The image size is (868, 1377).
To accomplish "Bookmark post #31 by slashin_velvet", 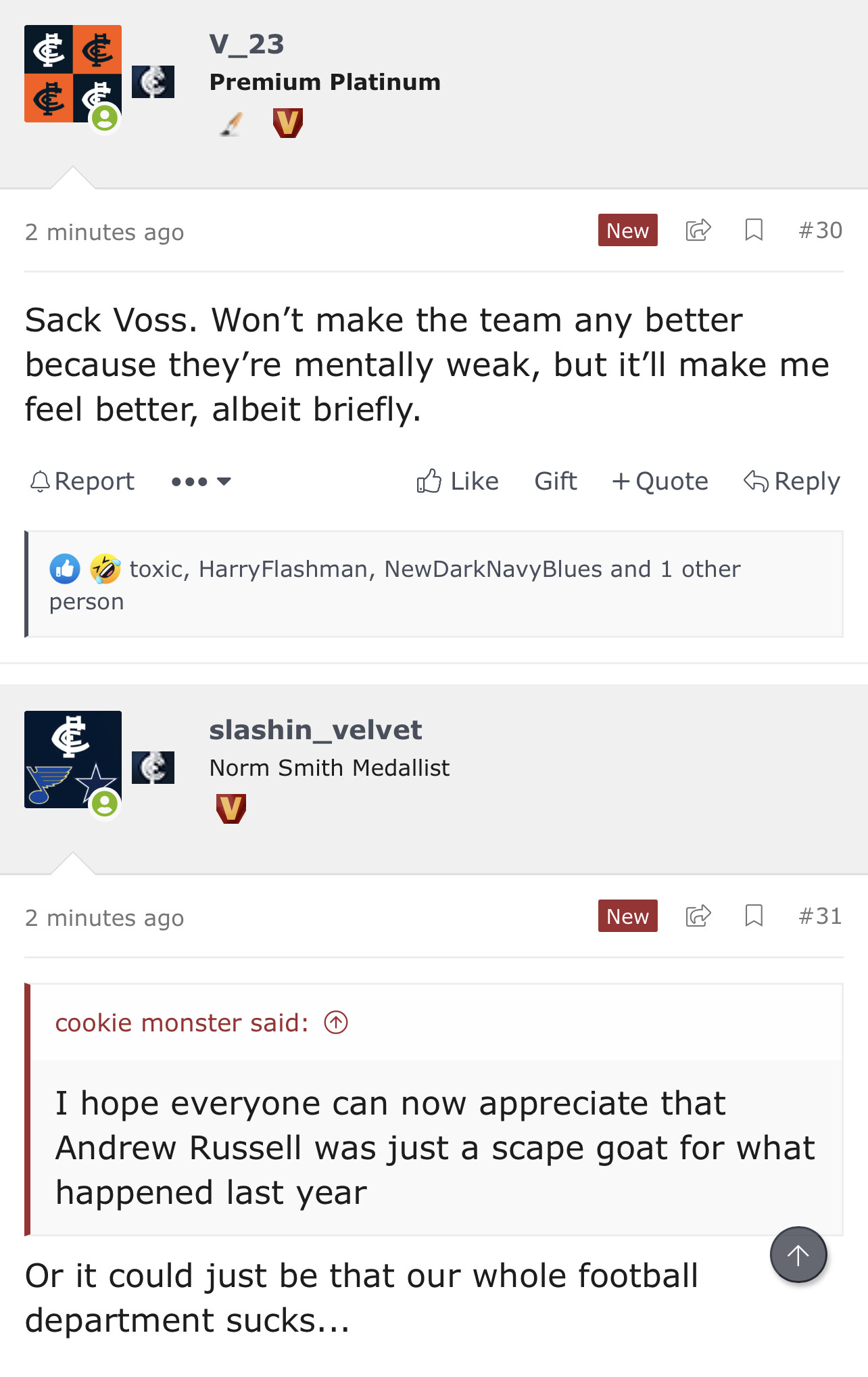I will 754,916.
